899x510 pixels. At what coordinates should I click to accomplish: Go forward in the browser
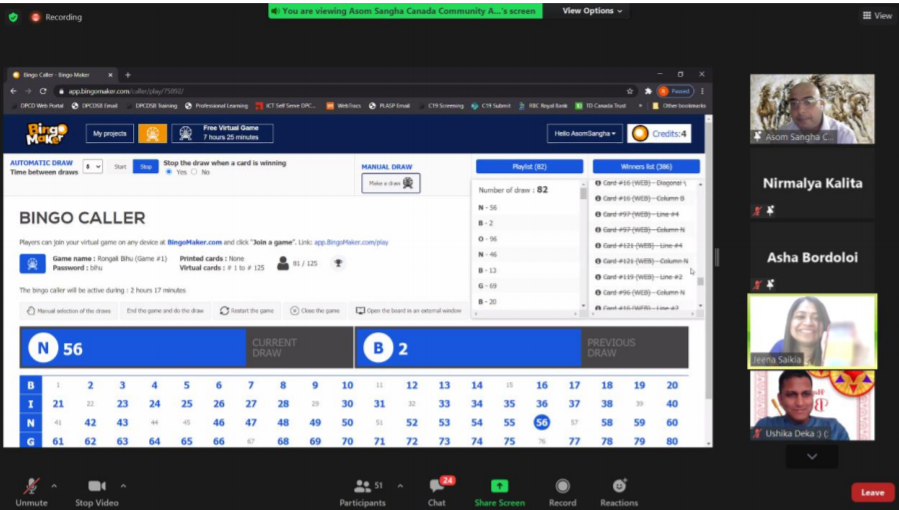[x=28, y=91]
